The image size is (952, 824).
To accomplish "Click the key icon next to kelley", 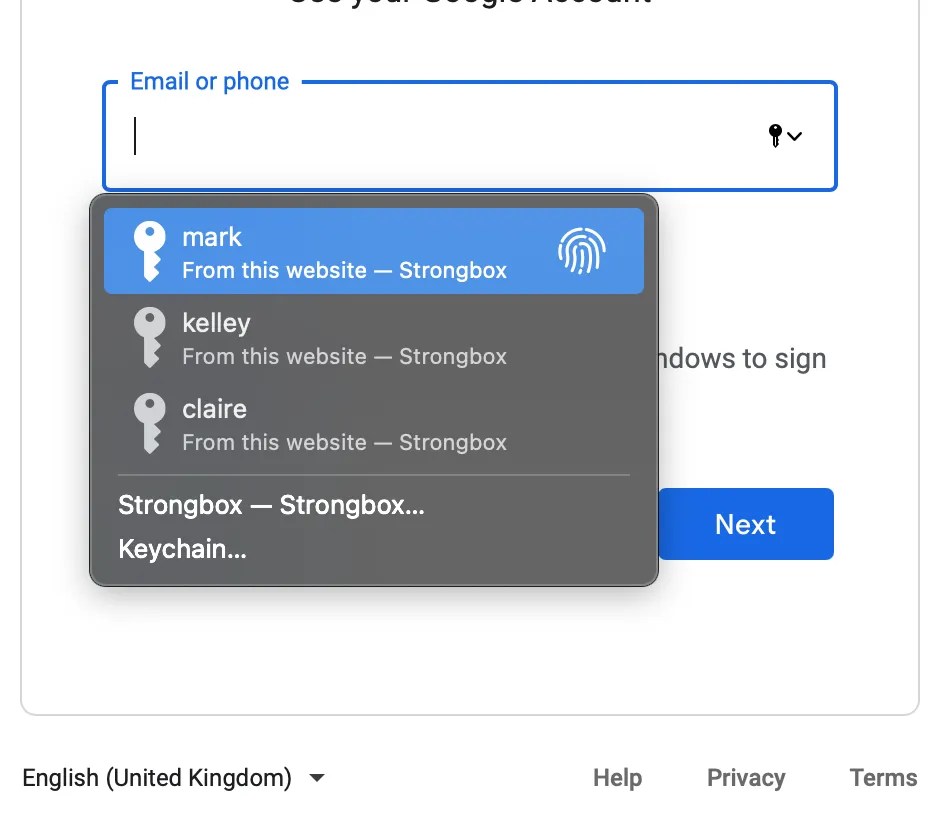I will (150, 337).
